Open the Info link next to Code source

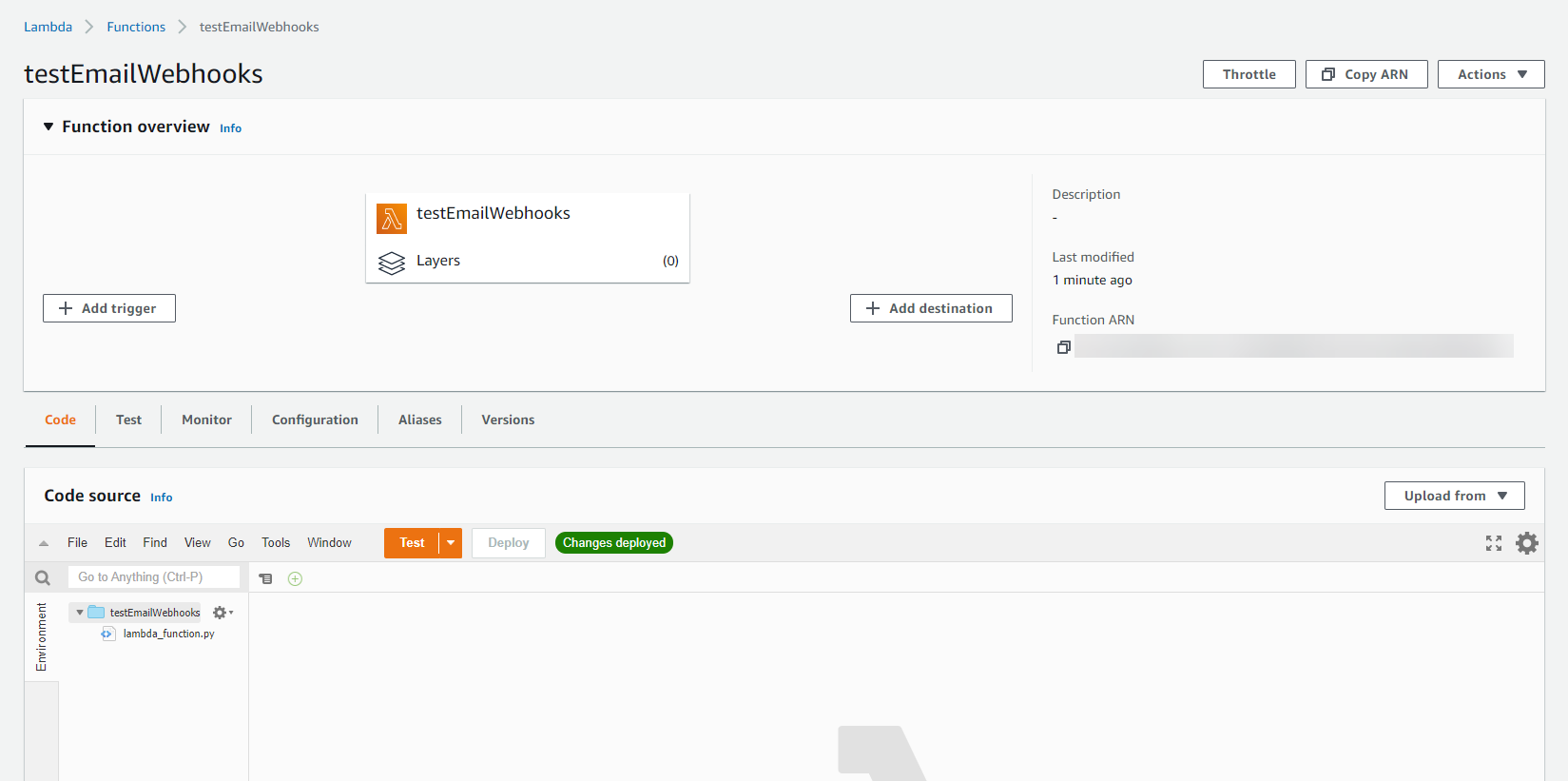click(x=162, y=498)
